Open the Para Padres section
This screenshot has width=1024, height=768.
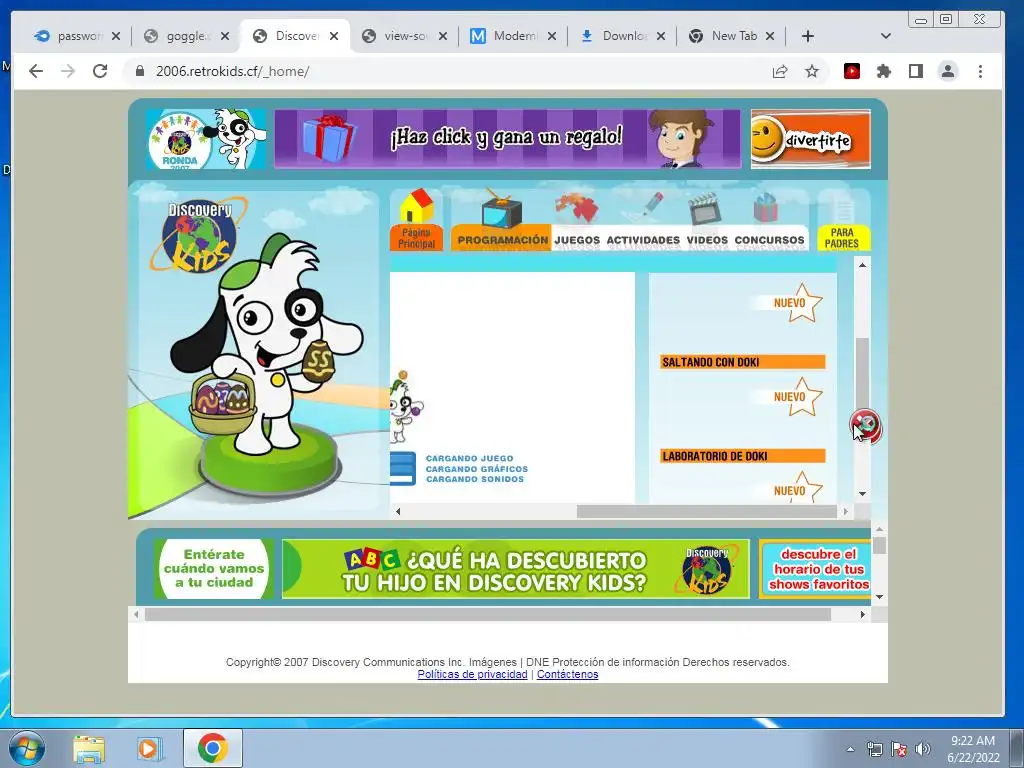pyautogui.click(x=843, y=223)
